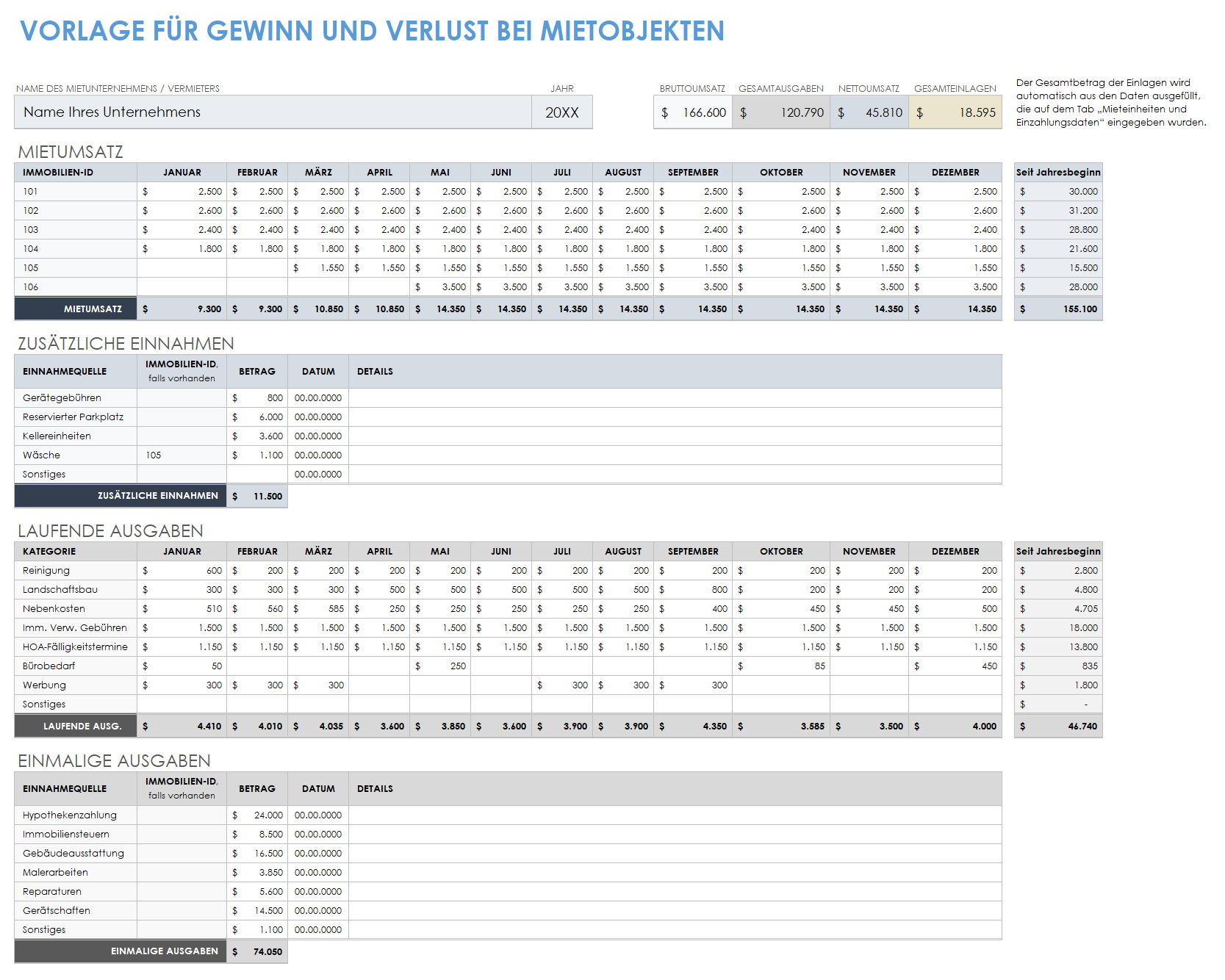Select the Laufende Ausgaben grand total 46.740
Viewport: 1225px width, 980px height.
coord(1058,727)
